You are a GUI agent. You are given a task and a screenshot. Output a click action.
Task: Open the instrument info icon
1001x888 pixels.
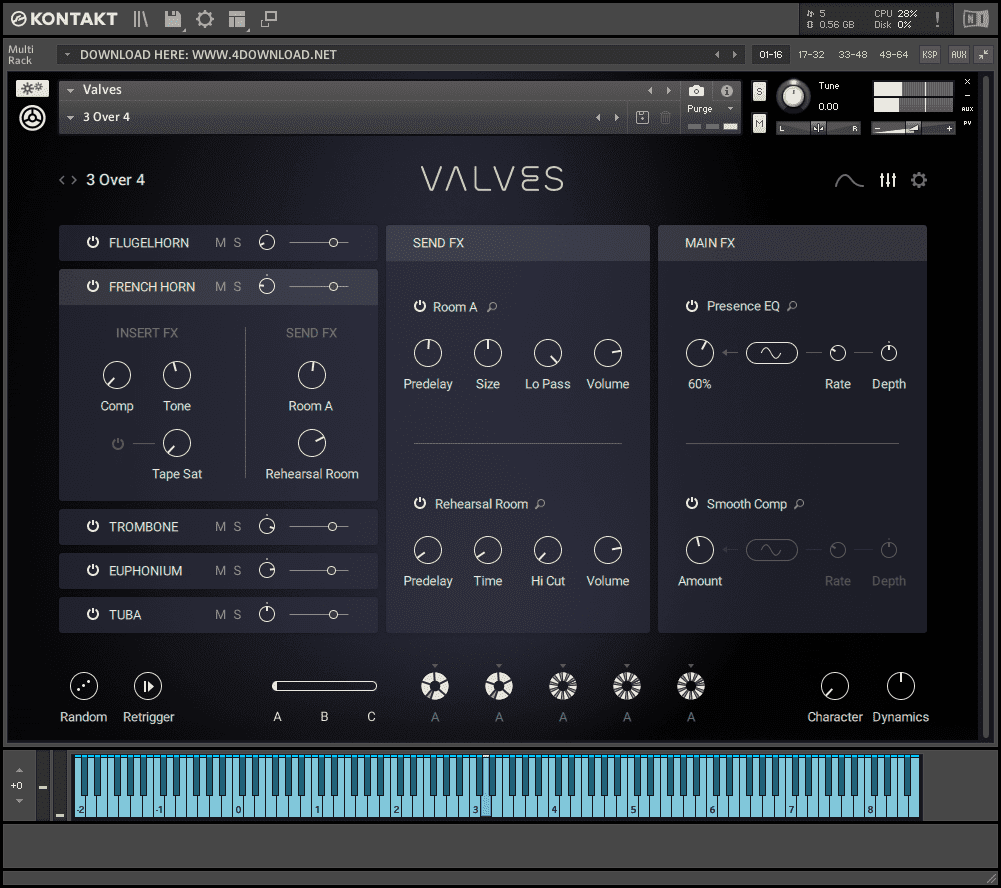pos(726,91)
